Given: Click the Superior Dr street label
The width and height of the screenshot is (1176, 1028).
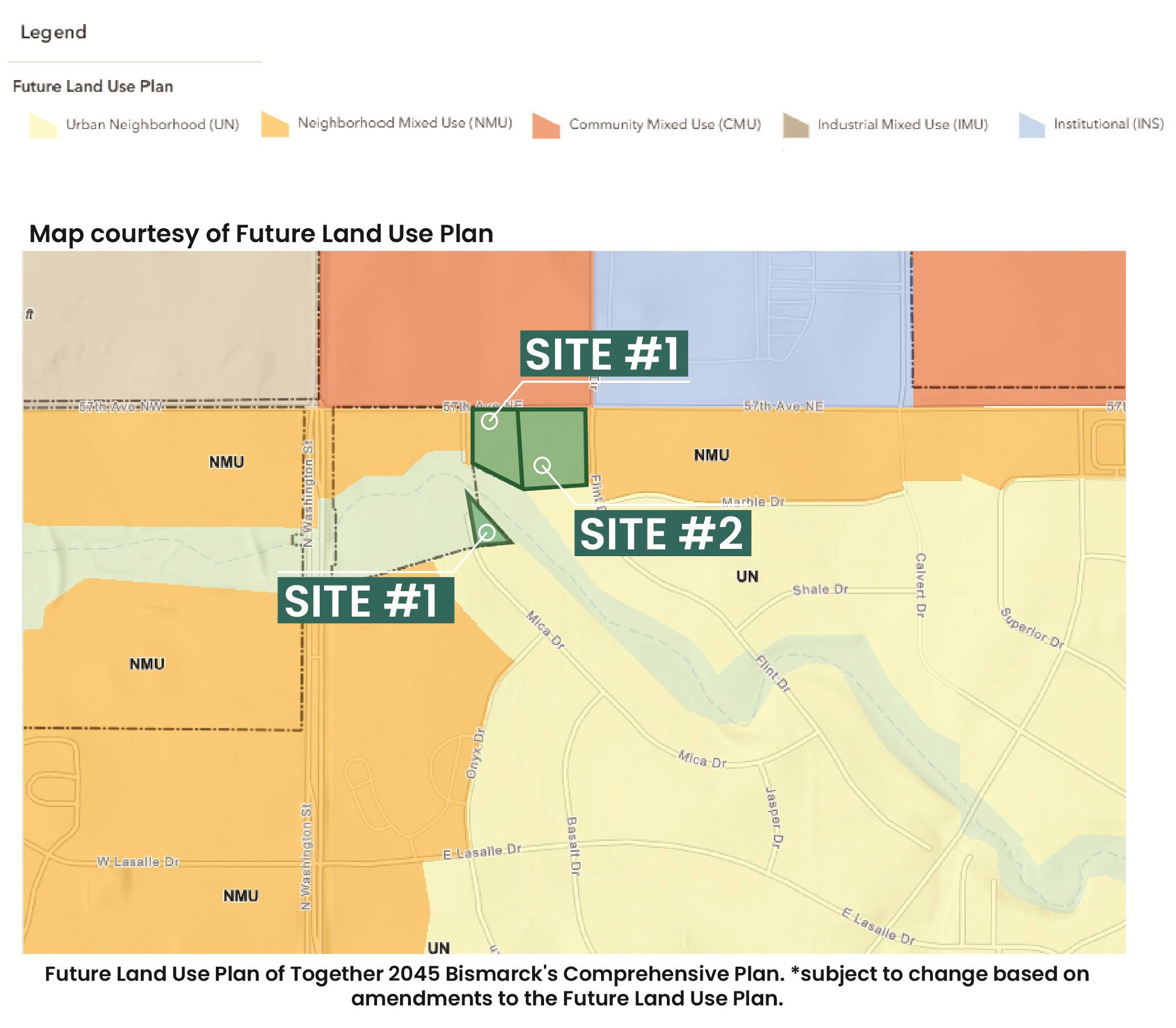Looking at the screenshot, I should 1032,628.
